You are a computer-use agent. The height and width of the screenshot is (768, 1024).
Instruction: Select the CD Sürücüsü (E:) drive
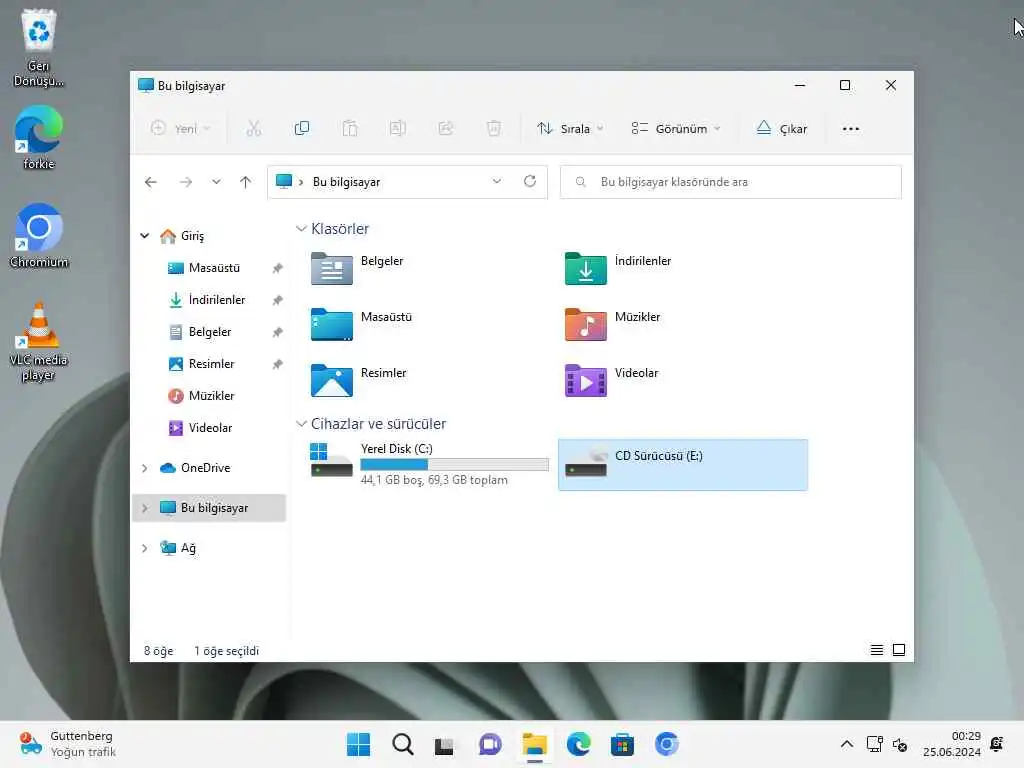(683, 464)
